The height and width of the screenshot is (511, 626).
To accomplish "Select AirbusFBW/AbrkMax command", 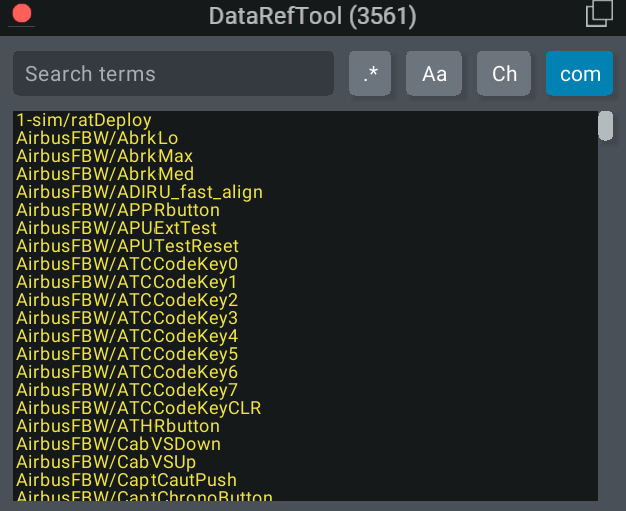I will pos(104,156).
